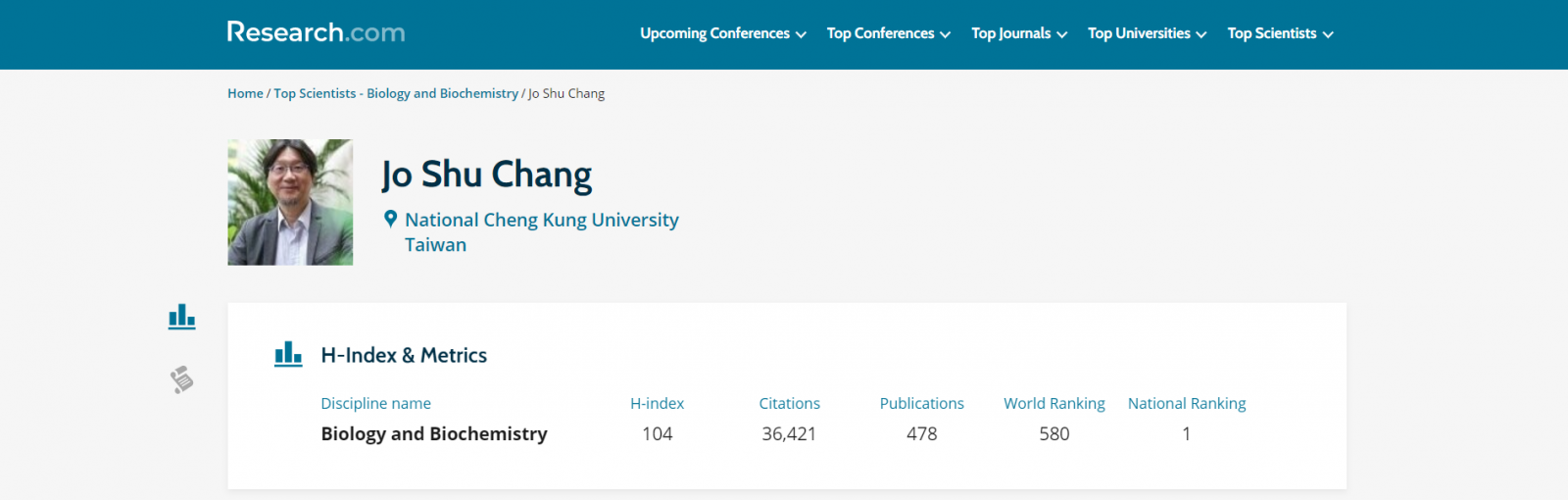
Task: Click the location pin icon beside university
Action: tap(390, 220)
